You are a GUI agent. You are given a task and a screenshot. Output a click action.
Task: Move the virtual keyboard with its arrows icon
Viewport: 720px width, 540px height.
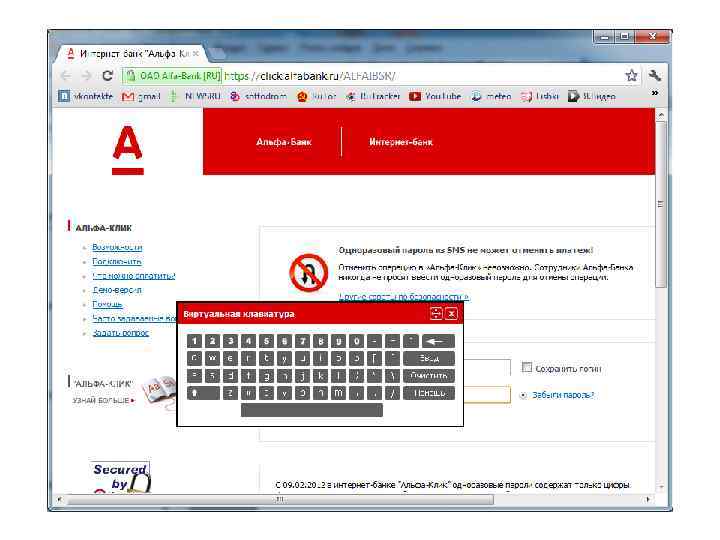[436, 314]
